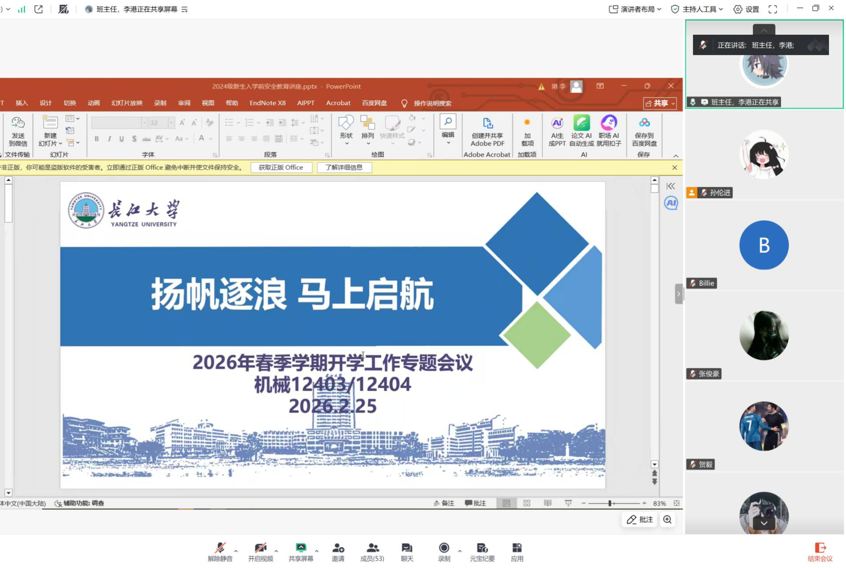Click the 共享屏幕 share screen icon
This screenshot has width=846, height=568.
[x=300, y=549]
